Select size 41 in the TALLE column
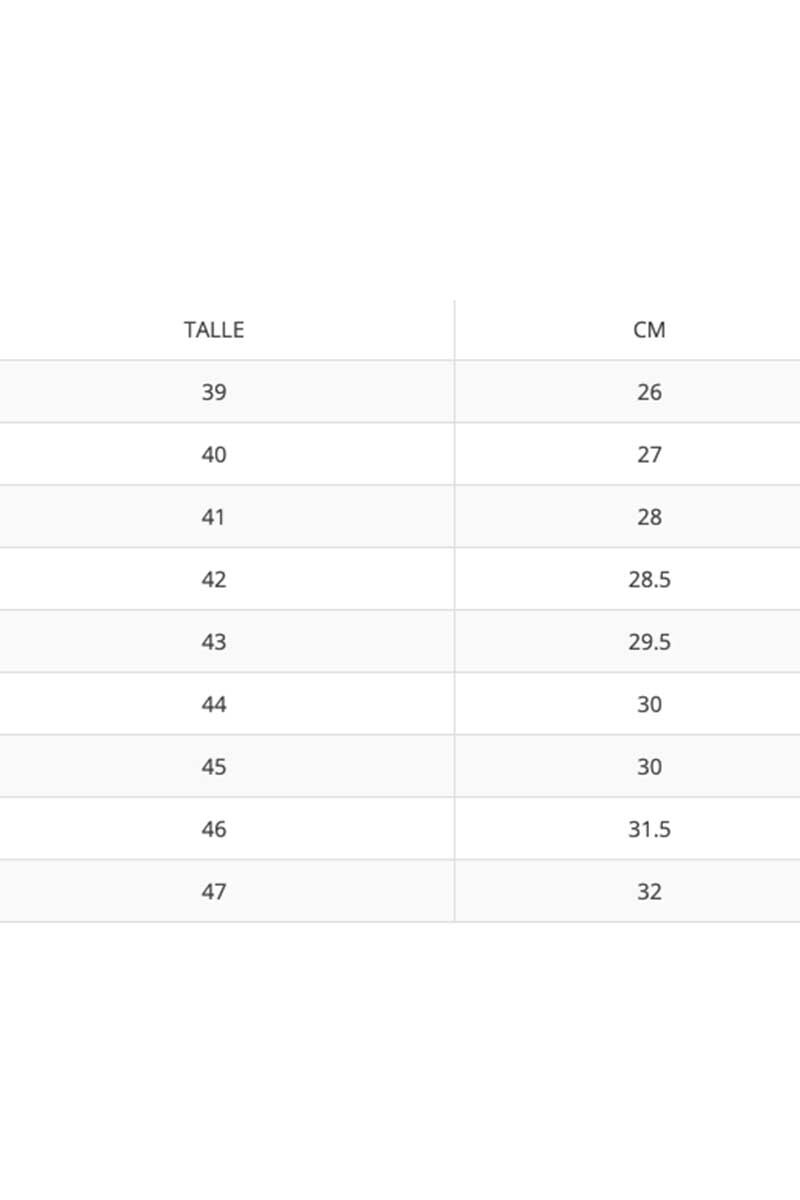This screenshot has width=800, height=1200. [214, 517]
